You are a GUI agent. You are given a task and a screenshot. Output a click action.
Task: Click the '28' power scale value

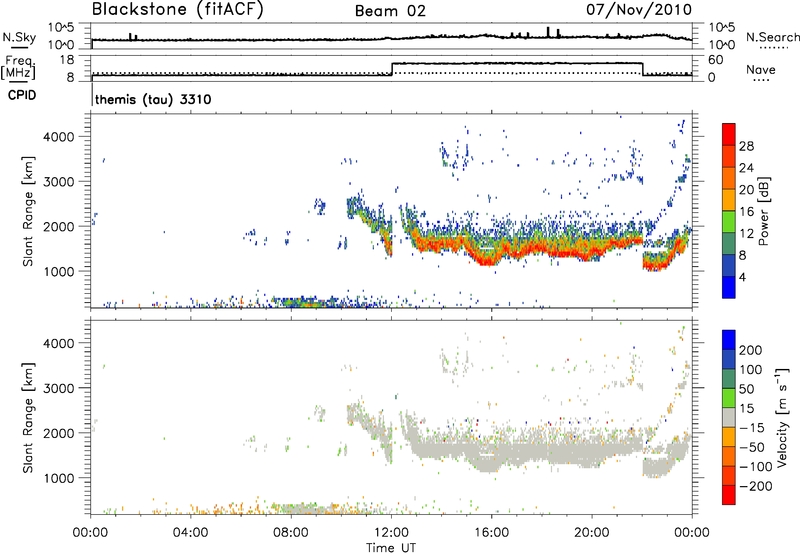[746, 146]
